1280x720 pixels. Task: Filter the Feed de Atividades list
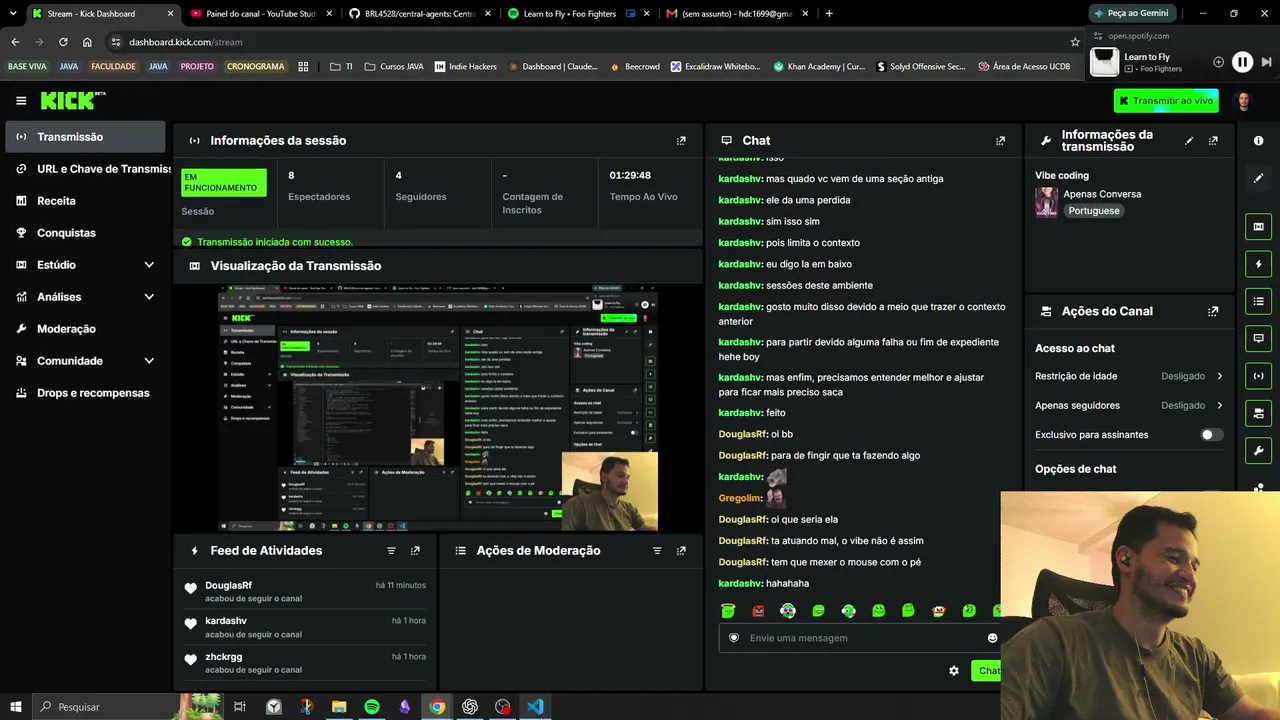click(391, 551)
